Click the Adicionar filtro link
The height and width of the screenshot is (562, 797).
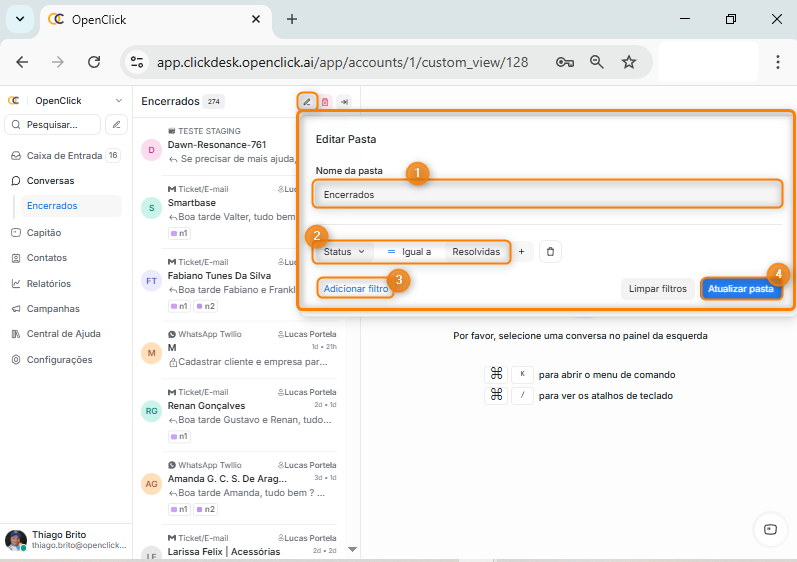pos(355,288)
